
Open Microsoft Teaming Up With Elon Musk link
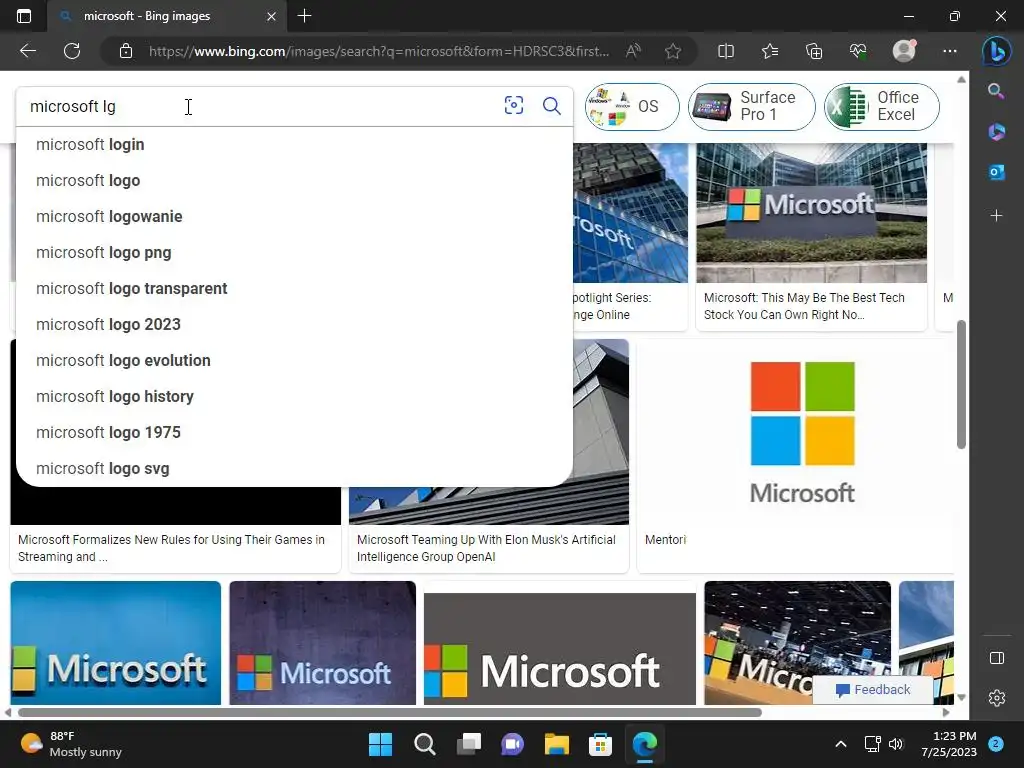coord(486,548)
